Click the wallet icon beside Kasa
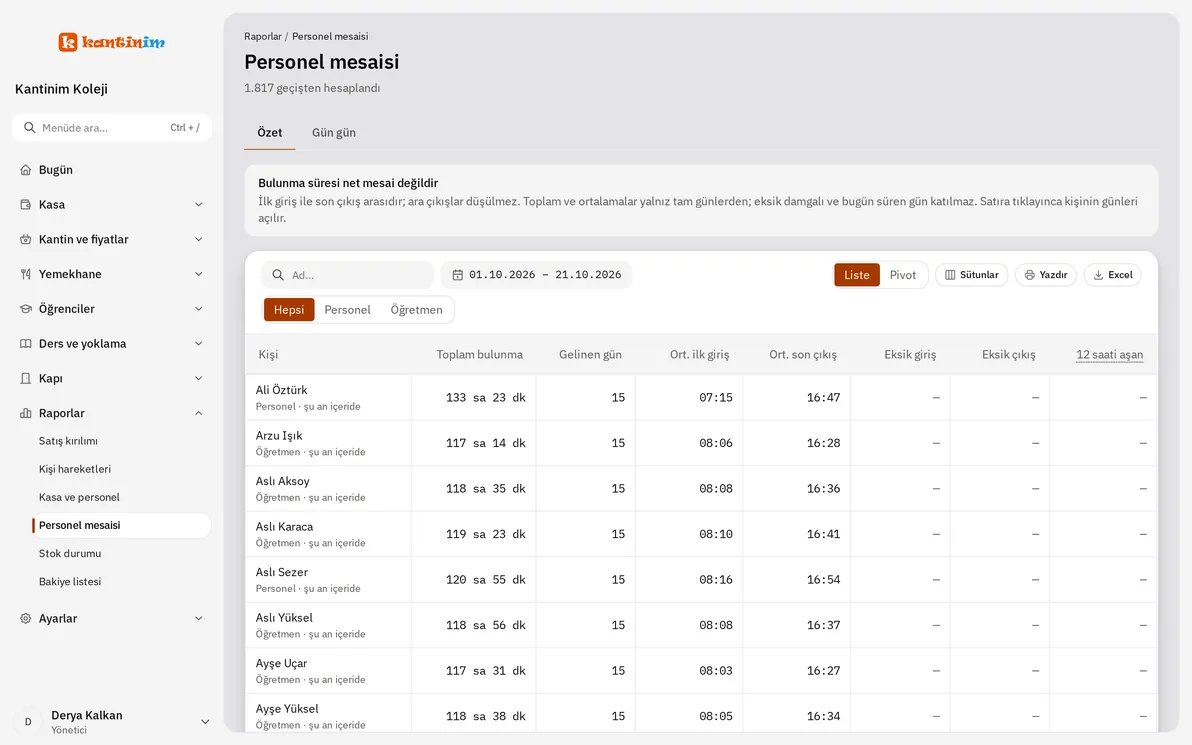1192x745 pixels. 26,204
